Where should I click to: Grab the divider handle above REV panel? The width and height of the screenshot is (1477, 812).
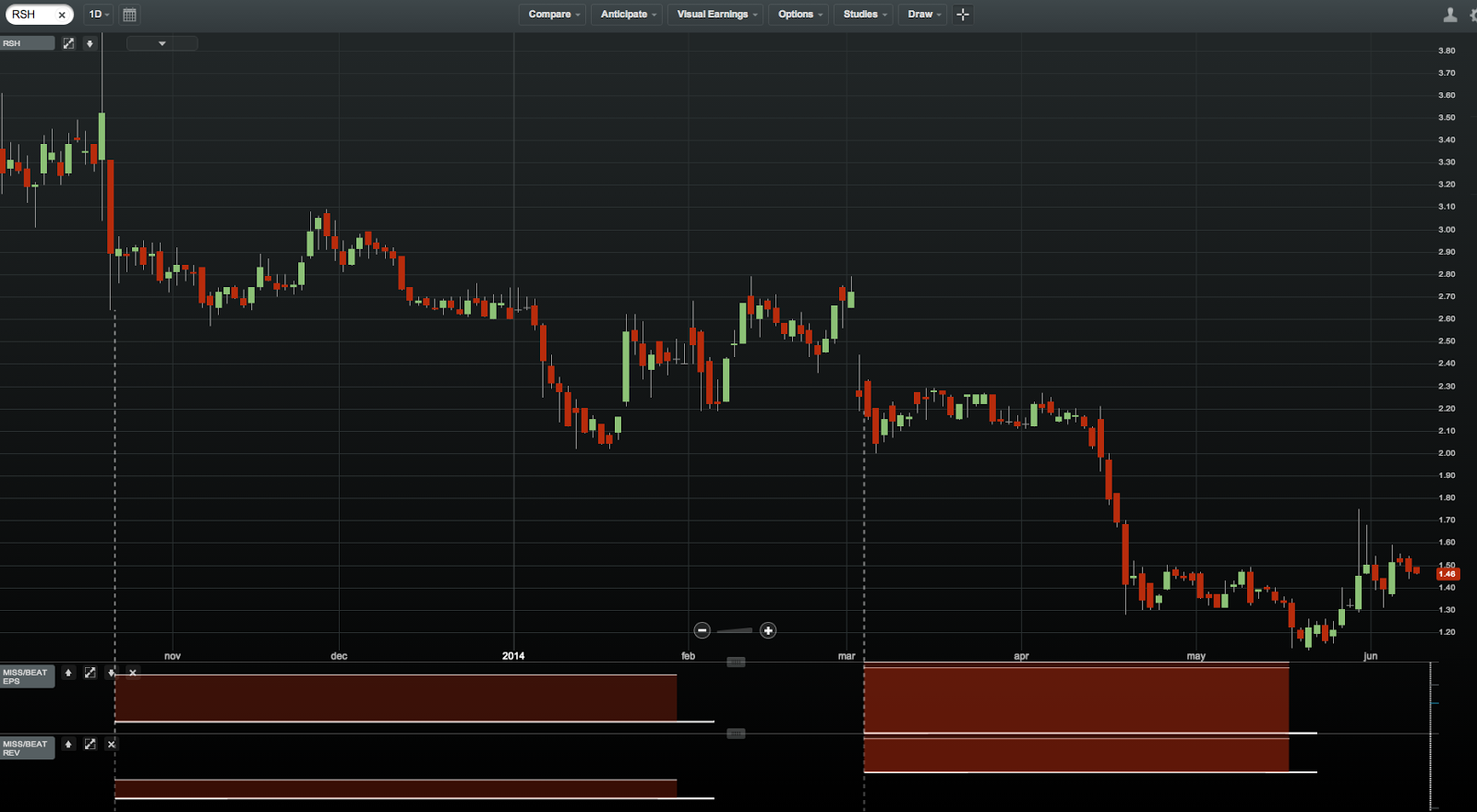pyautogui.click(x=736, y=734)
